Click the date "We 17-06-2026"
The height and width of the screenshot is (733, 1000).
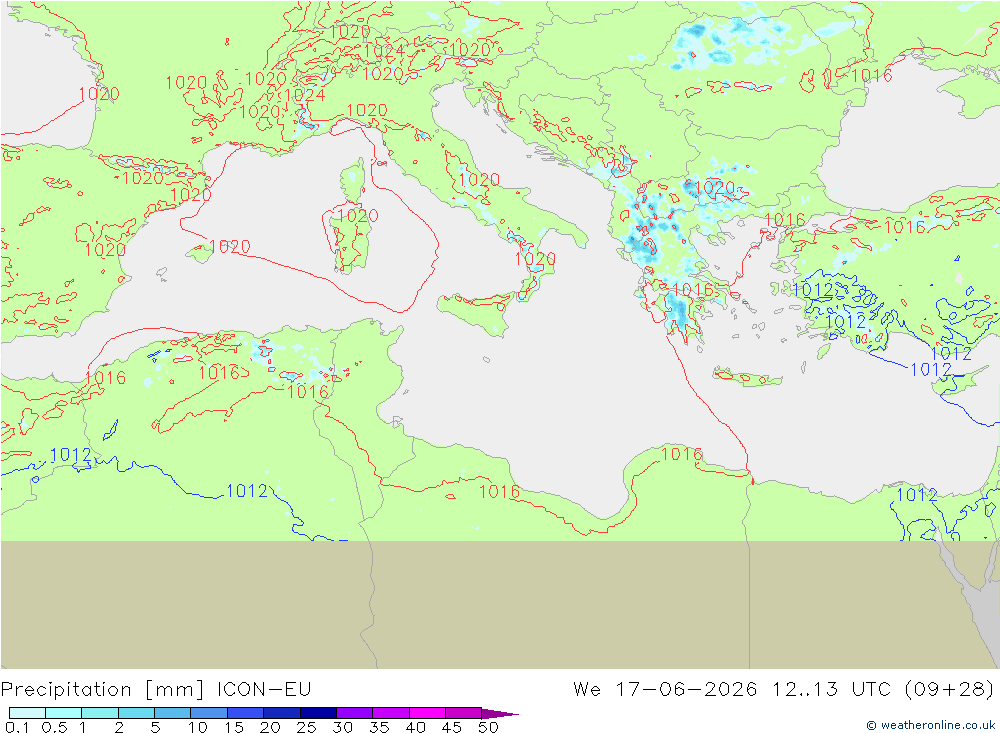(x=665, y=690)
